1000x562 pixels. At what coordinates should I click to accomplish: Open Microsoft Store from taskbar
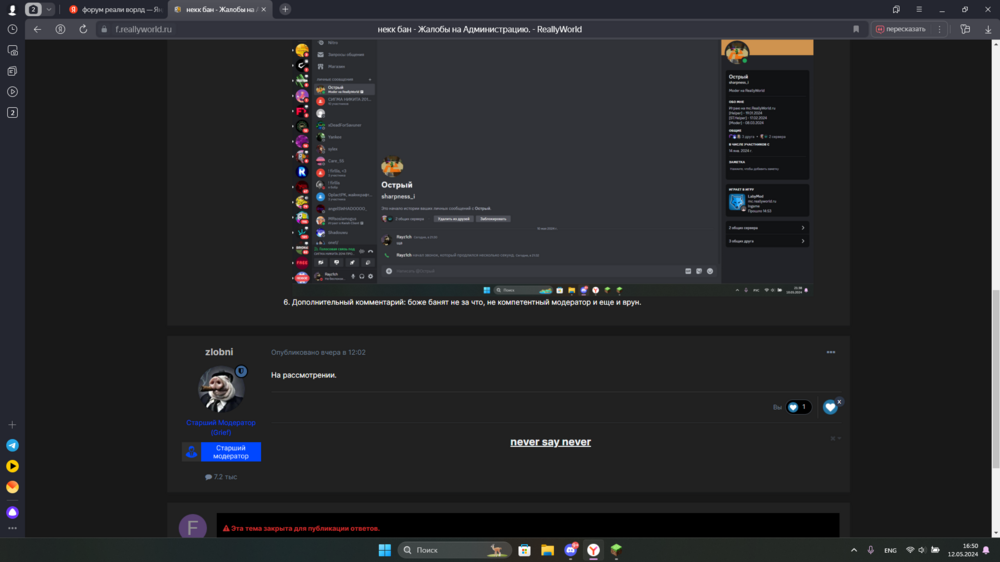524,550
